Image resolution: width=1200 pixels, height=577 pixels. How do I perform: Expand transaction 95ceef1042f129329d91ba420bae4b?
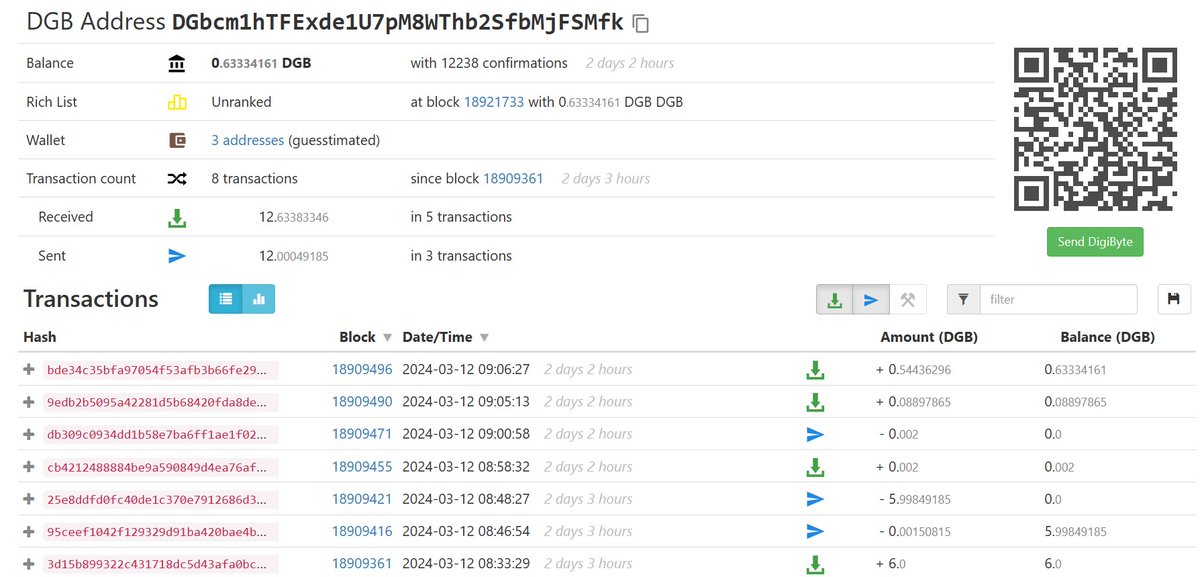tap(29, 531)
